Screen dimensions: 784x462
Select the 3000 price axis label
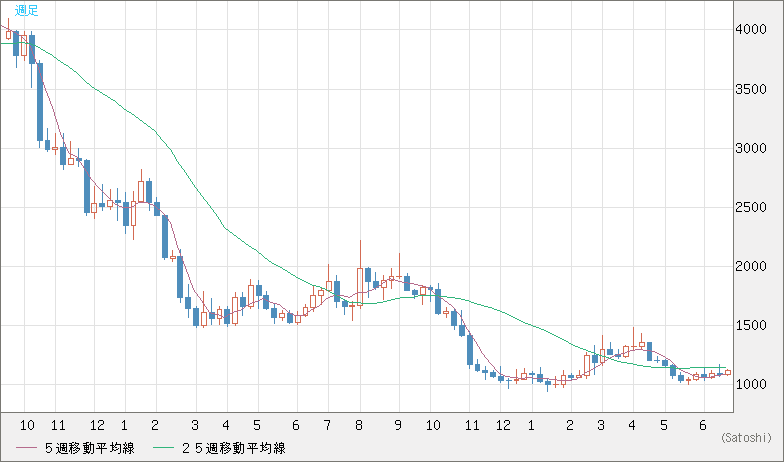[750, 148]
